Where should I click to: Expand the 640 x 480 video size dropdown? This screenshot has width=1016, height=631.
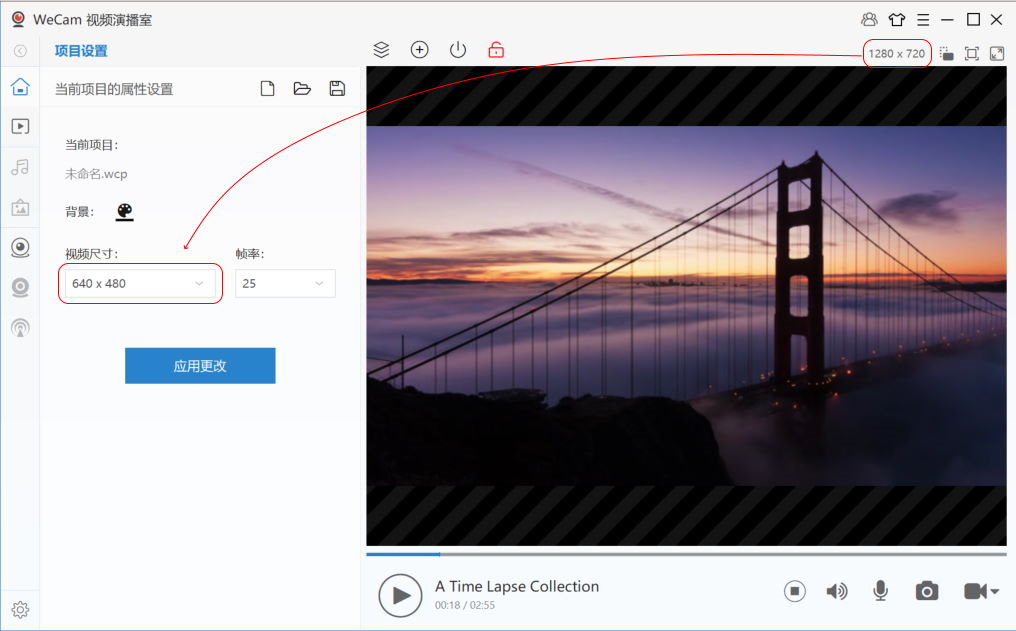pos(140,284)
